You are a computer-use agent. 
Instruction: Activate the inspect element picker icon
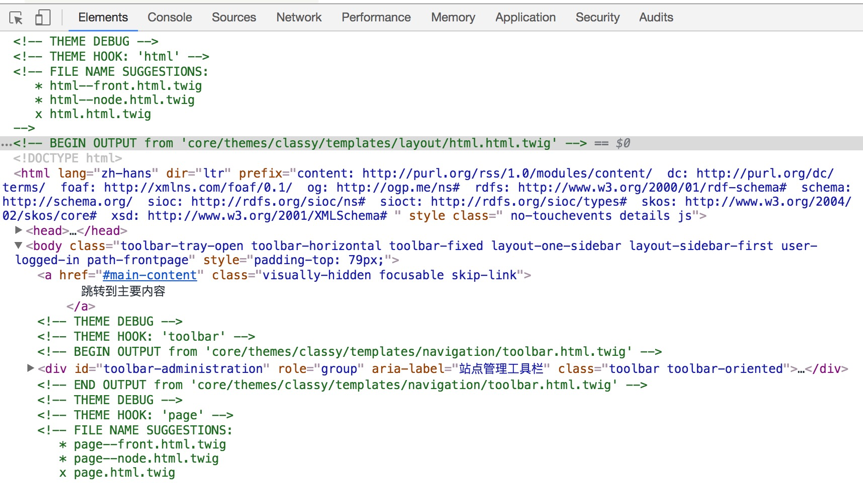pos(16,18)
